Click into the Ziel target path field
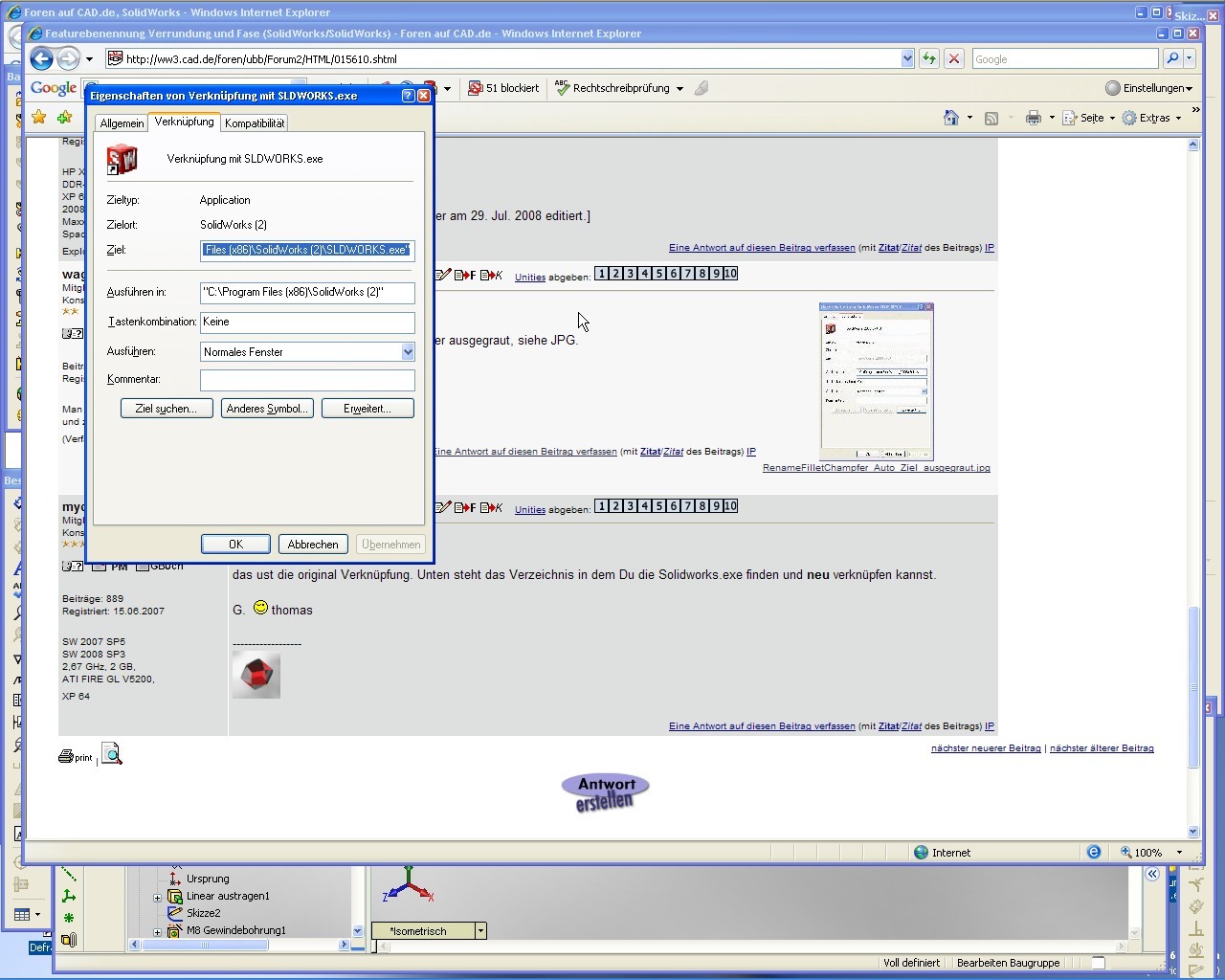 [x=307, y=251]
